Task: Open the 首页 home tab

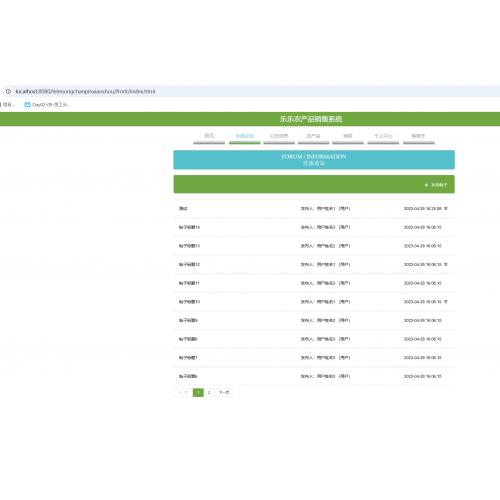Action: point(209,136)
